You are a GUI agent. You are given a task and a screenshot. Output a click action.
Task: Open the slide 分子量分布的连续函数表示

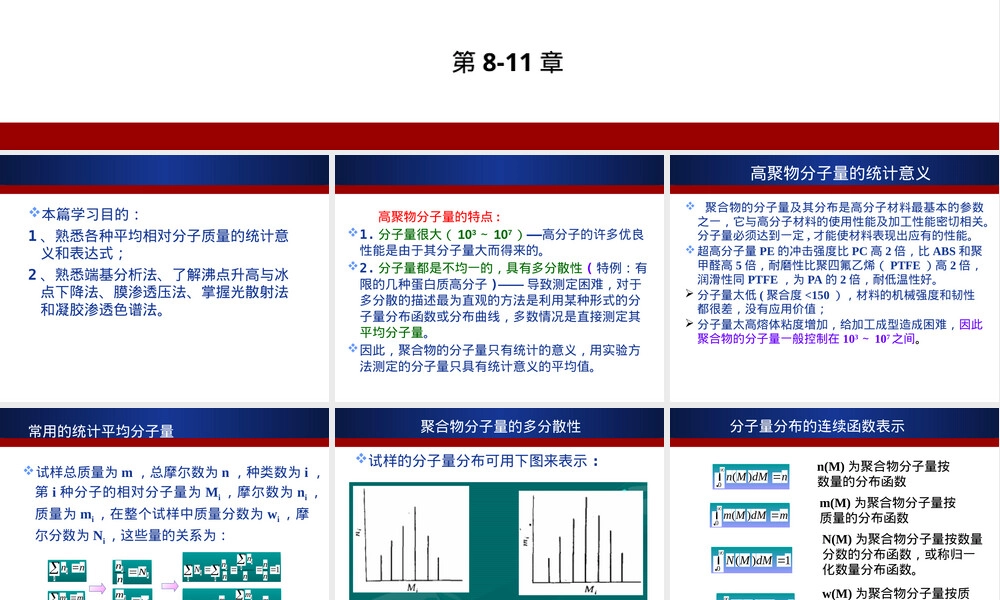coord(834,504)
